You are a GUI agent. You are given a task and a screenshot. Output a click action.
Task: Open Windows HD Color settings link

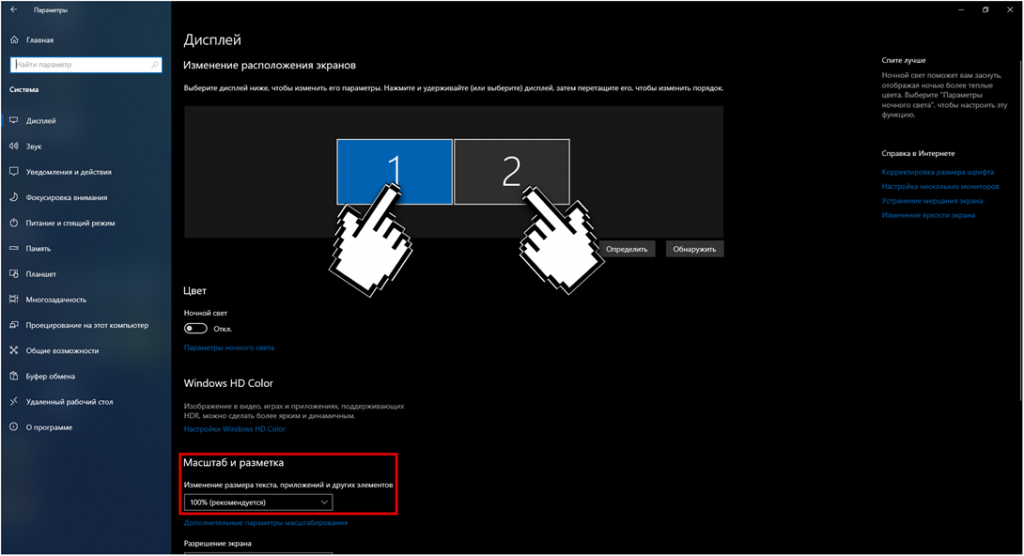pos(234,429)
